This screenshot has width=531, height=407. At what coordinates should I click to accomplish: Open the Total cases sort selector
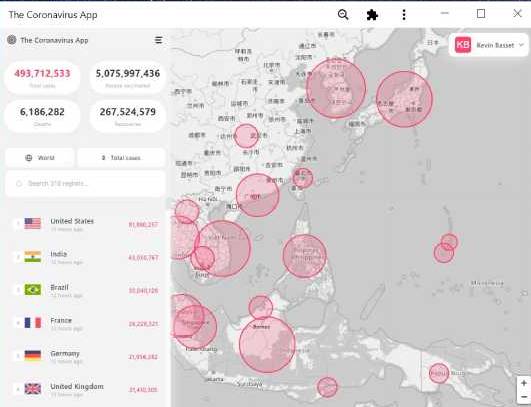[121, 158]
